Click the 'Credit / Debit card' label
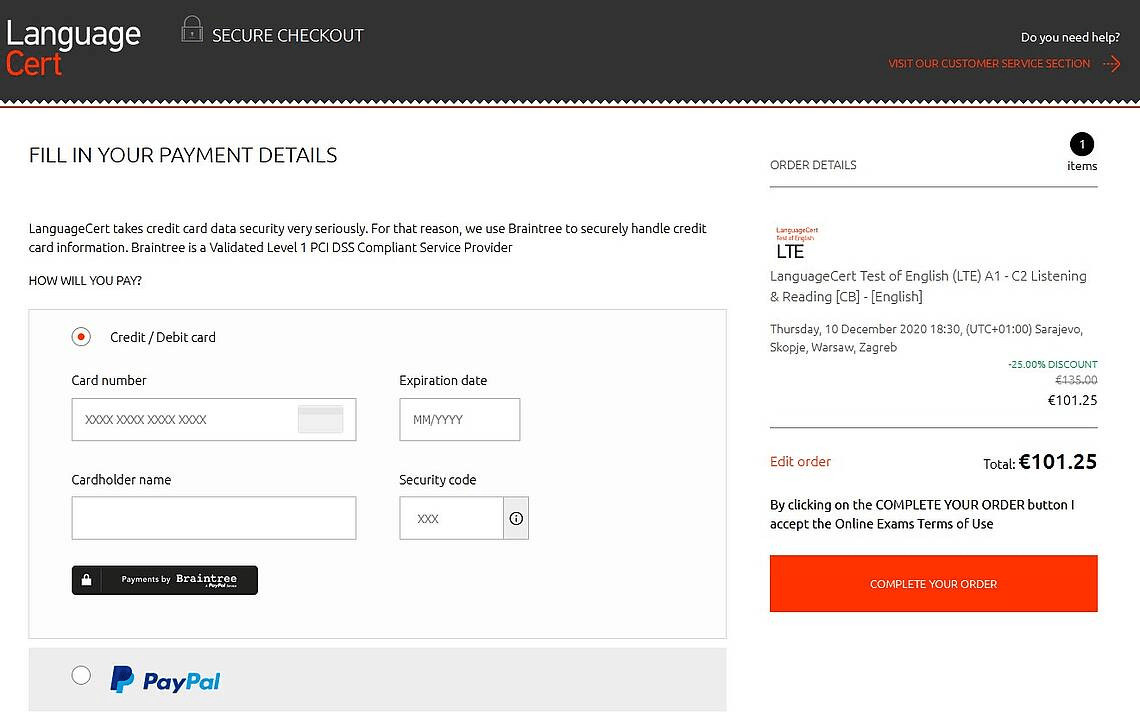 point(163,337)
